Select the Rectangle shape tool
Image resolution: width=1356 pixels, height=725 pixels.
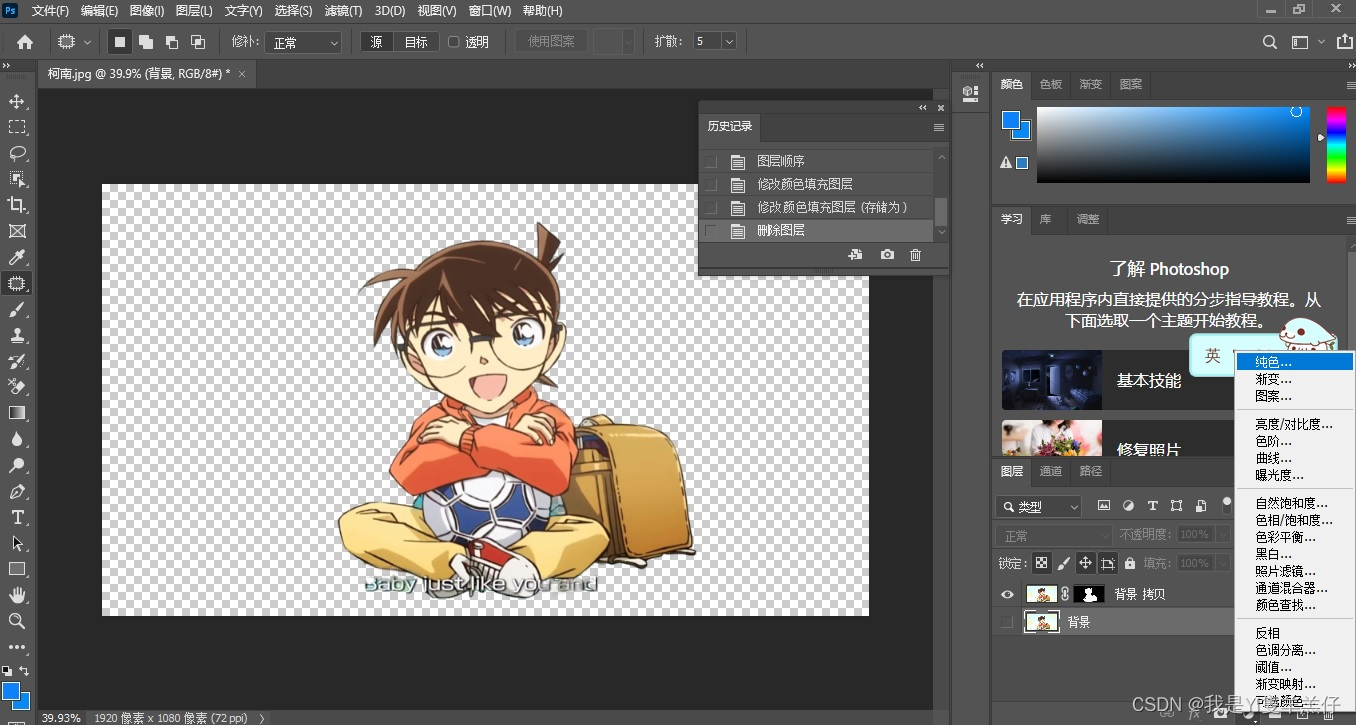tap(17, 569)
